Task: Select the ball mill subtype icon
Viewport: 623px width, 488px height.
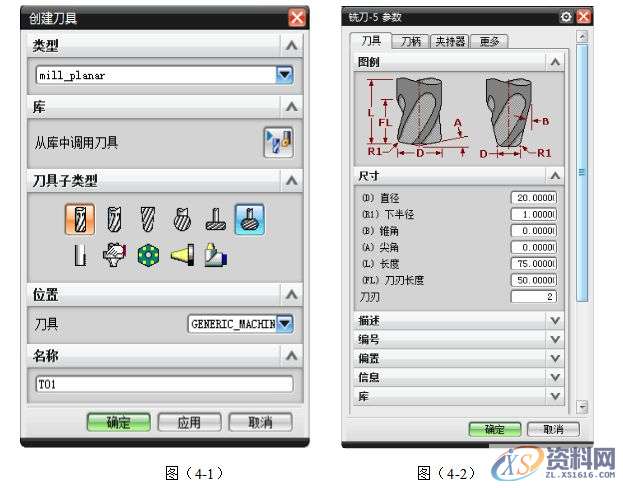Action: 148,219
